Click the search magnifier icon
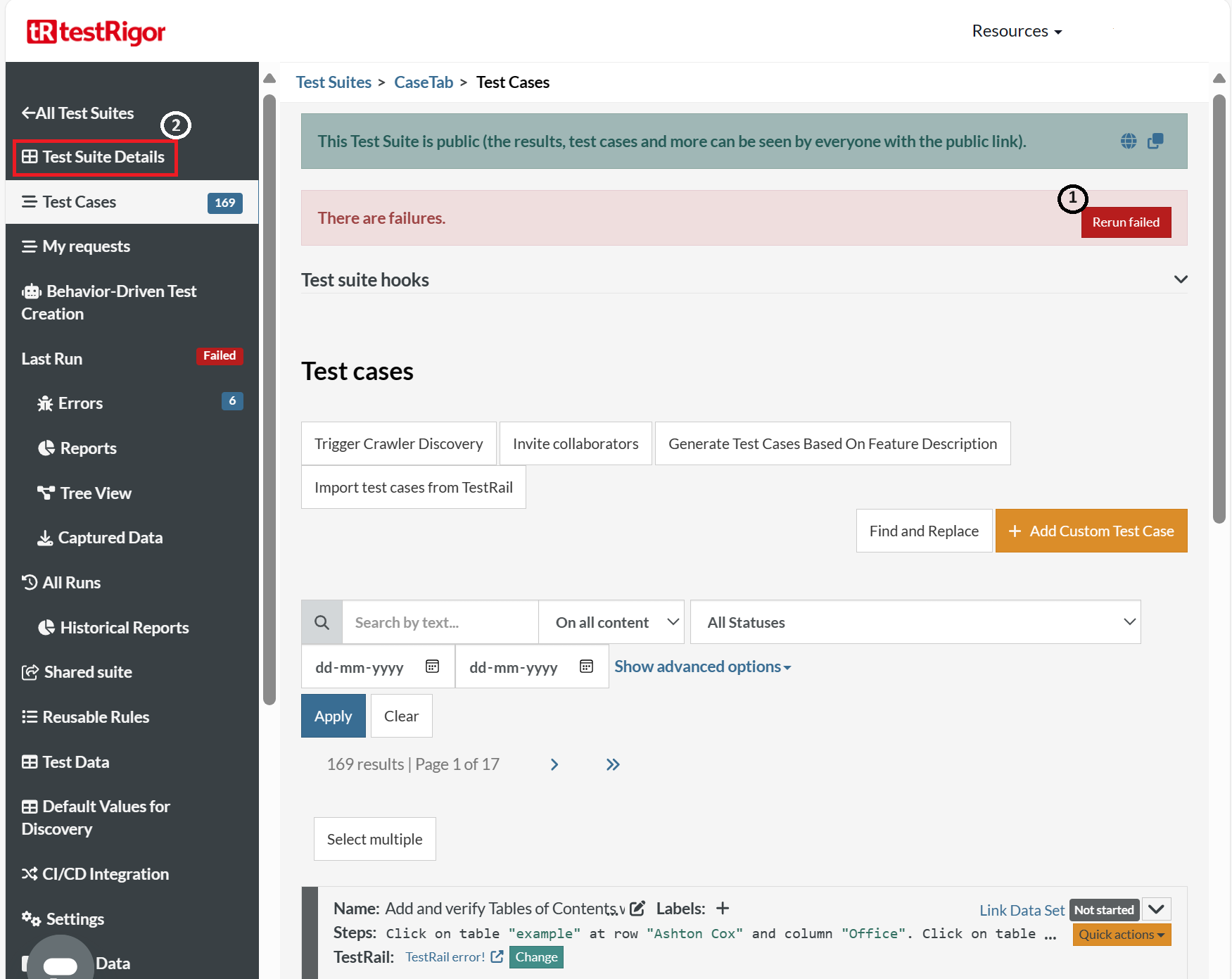This screenshot has height=979, width=1232. (322, 622)
